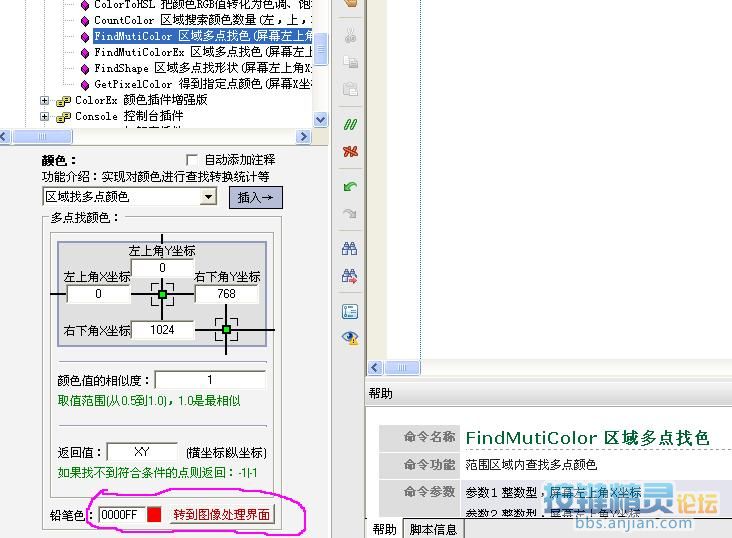
Task: Click the grey redo arrow icon
Action: click(350, 213)
